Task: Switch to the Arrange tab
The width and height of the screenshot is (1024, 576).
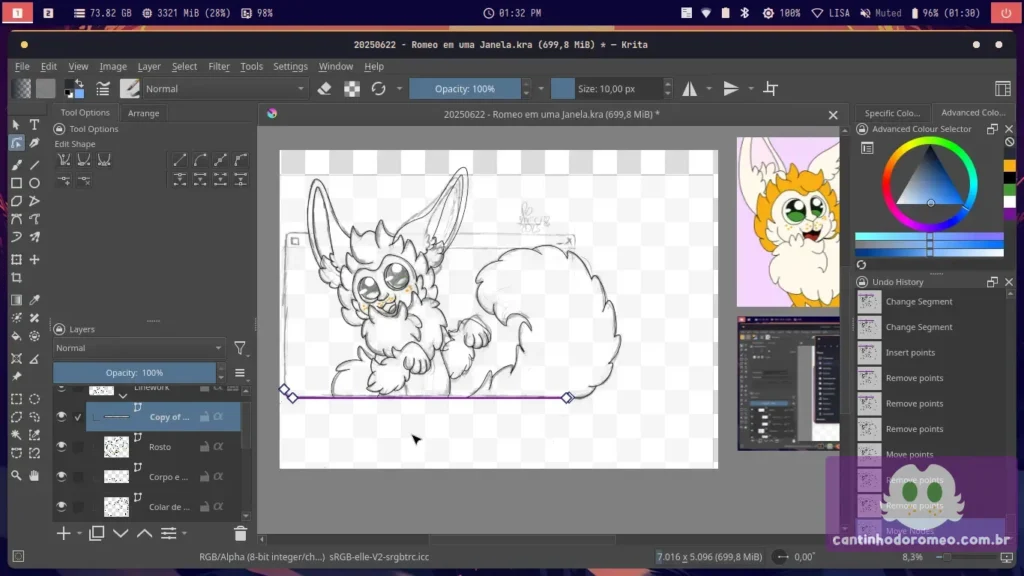Action: [x=143, y=113]
